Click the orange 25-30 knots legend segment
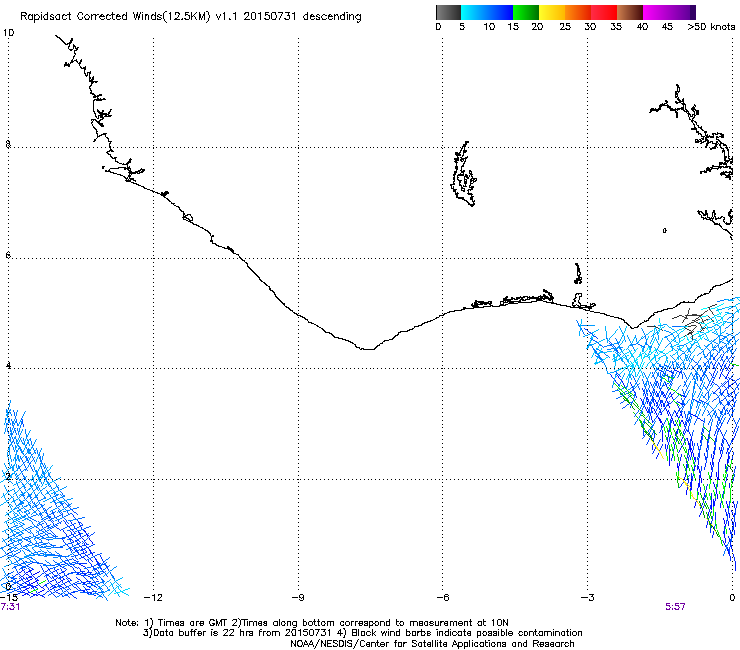 pyautogui.click(x=578, y=12)
